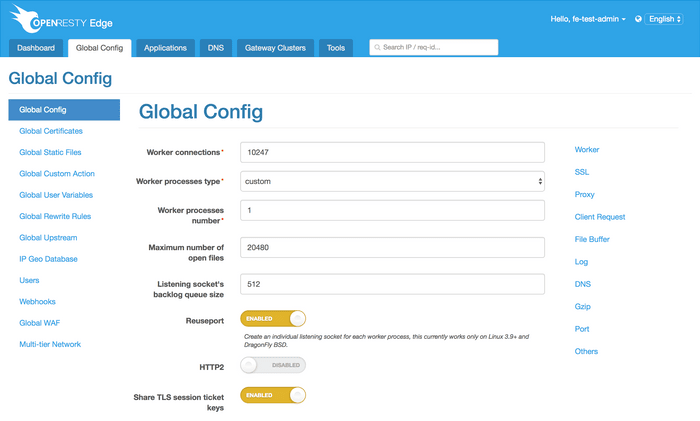Select the Global Config tab
Image resolution: width=700 pixels, height=421 pixels.
(99, 48)
